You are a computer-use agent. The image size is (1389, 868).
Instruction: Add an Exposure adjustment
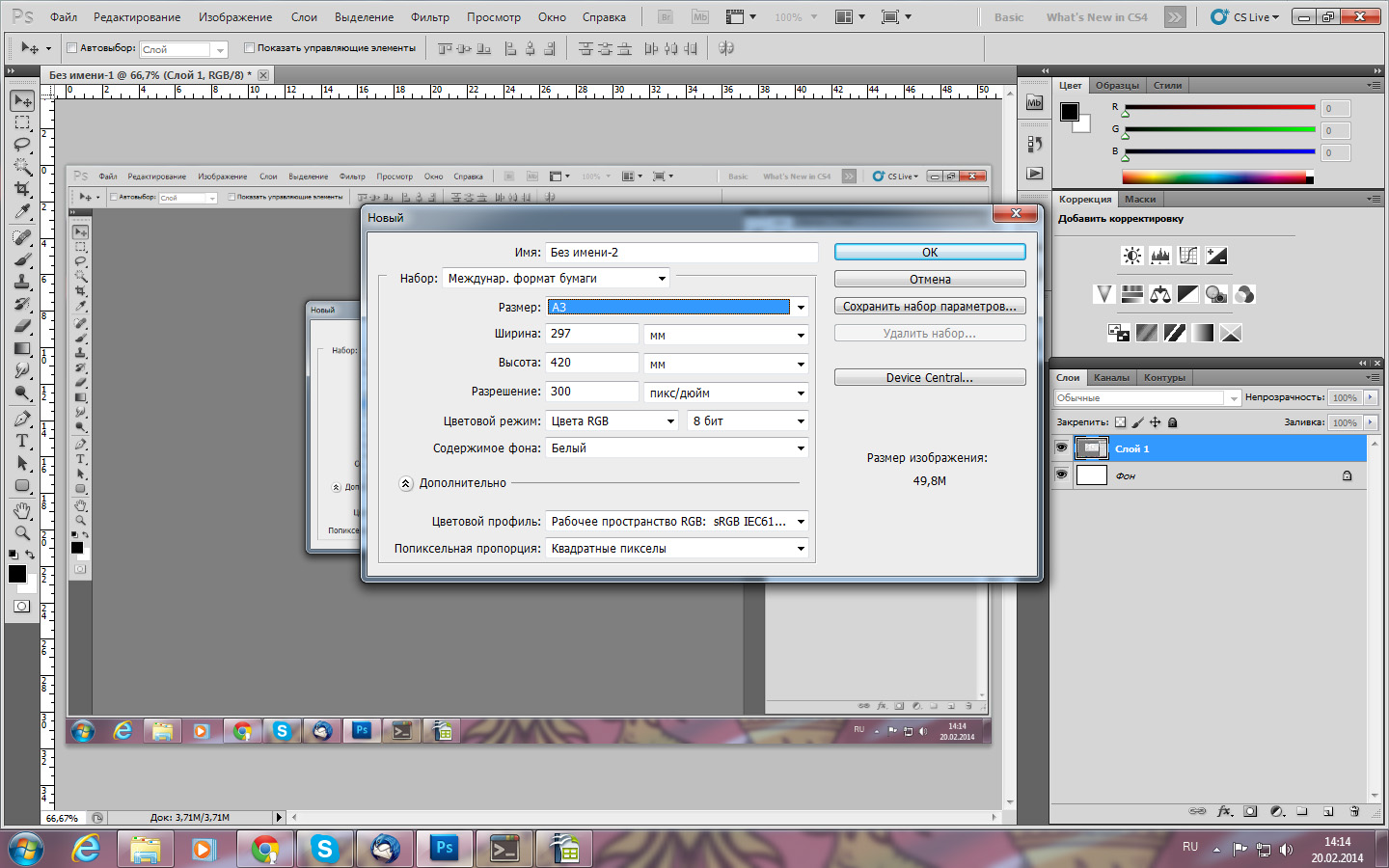click(x=1216, y=256)
